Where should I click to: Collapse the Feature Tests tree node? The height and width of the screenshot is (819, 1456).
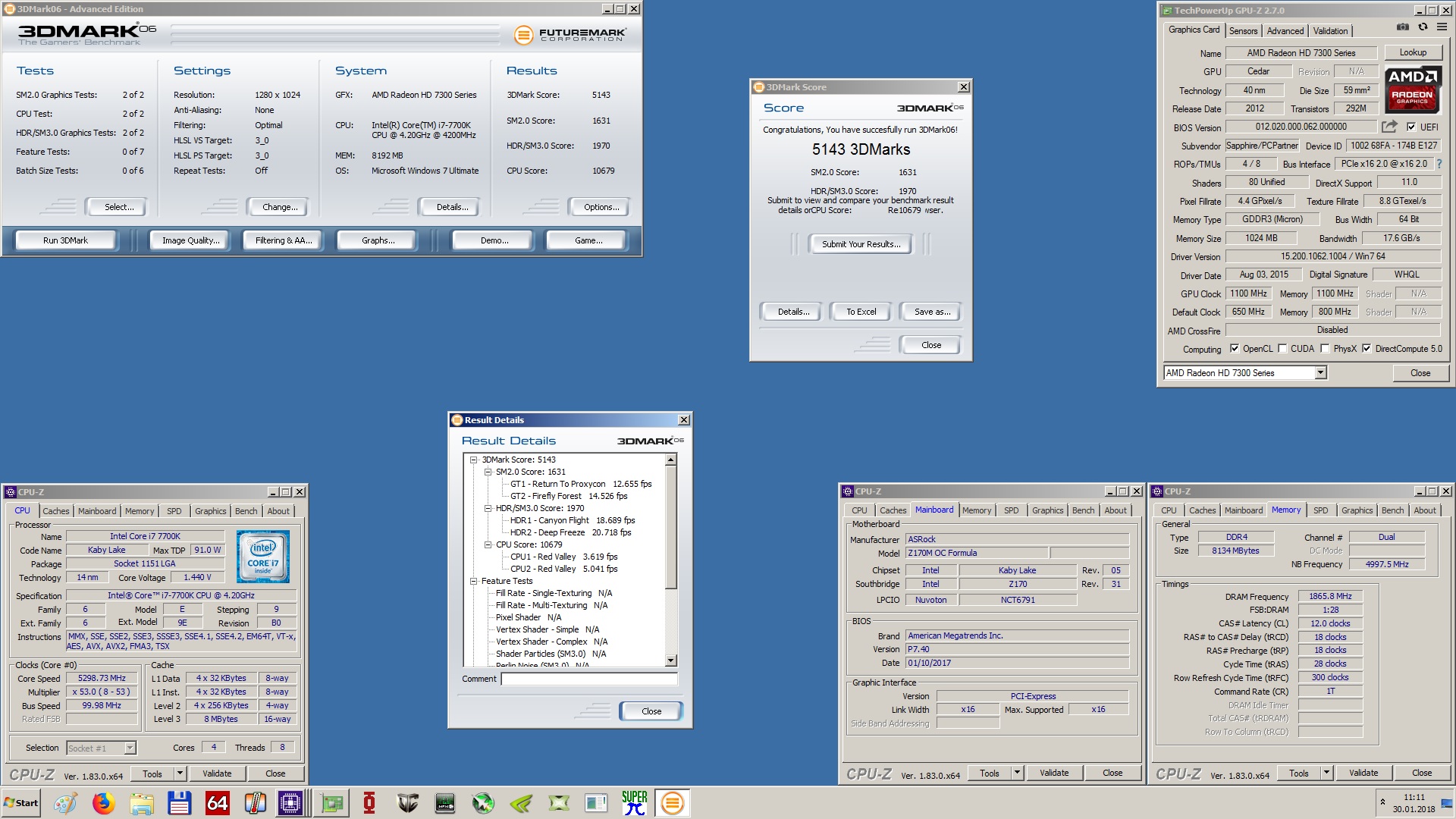click(473, 581)
